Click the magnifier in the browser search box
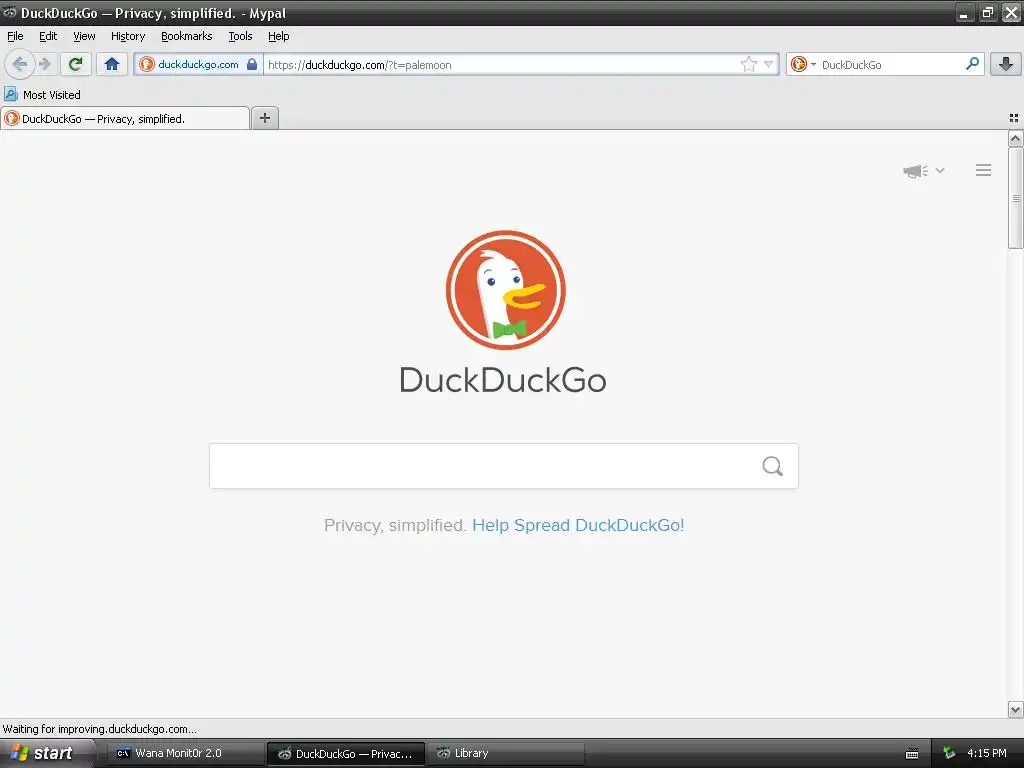Screen dimensions: 1024x768 tap(972, 64)
